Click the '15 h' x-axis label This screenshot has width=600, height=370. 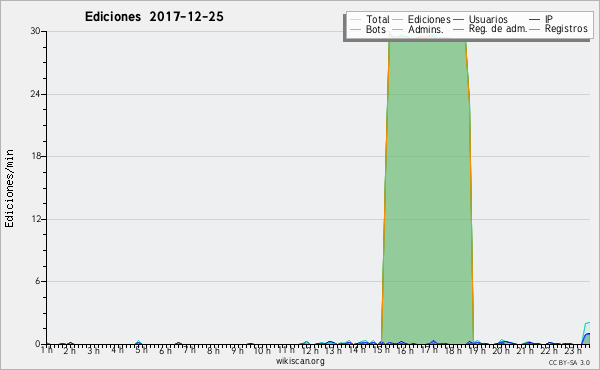pyautogui.click(x=381, y=350)
